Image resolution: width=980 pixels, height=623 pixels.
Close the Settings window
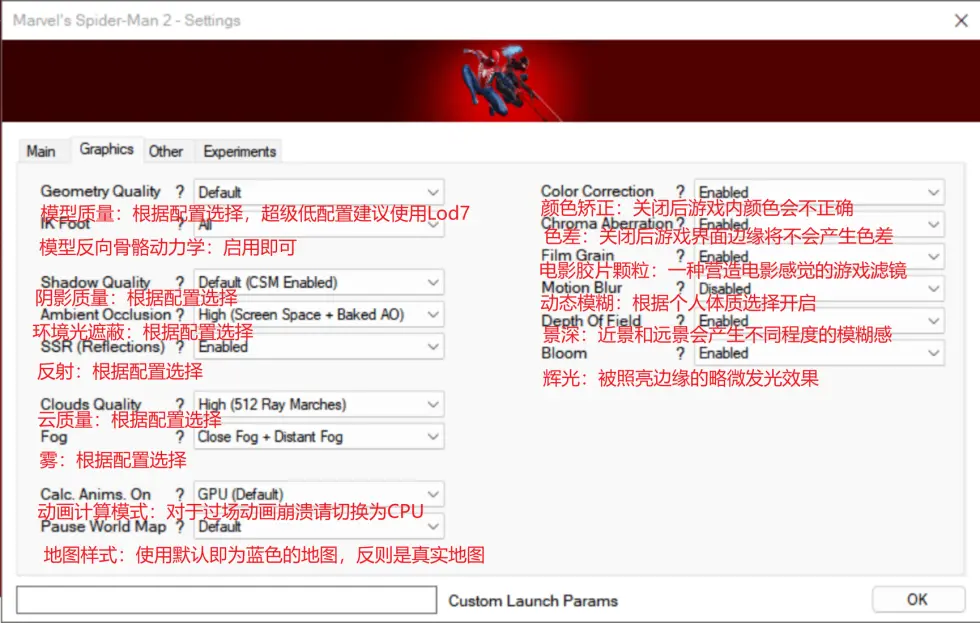961,19
